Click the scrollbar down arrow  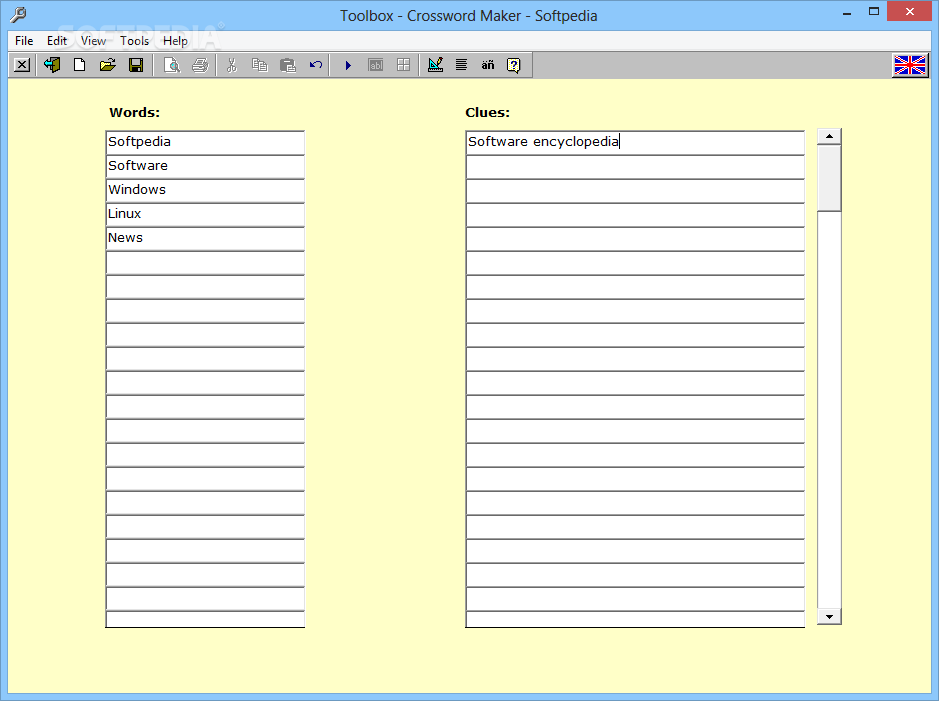pos(829,616)
